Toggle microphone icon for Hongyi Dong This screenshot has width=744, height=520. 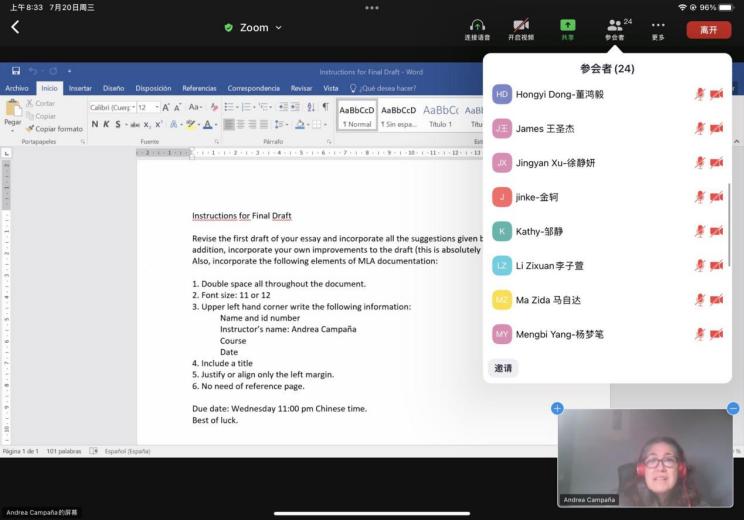(700, 94)
